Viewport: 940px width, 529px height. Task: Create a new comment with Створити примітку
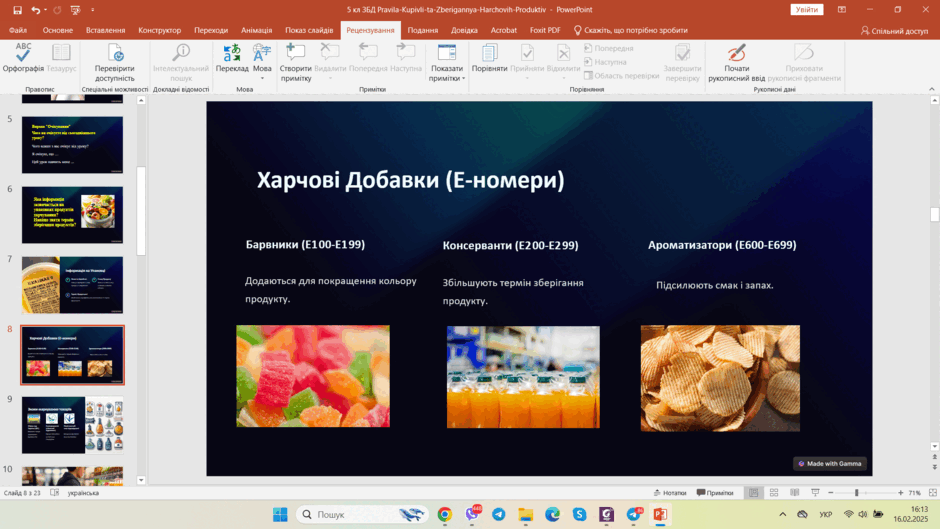(296, 62)
